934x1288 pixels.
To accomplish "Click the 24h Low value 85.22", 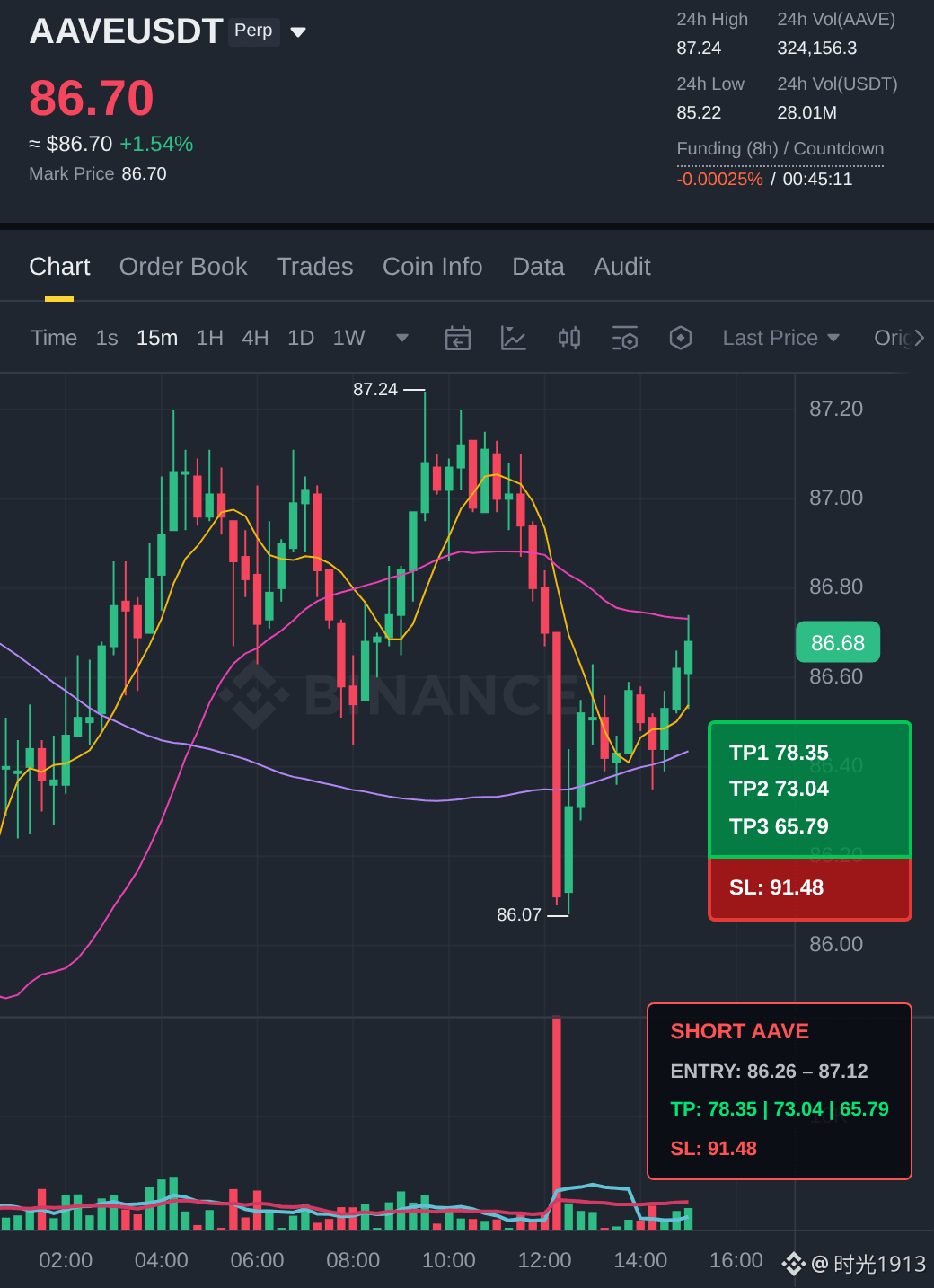I will pos(699,112).
